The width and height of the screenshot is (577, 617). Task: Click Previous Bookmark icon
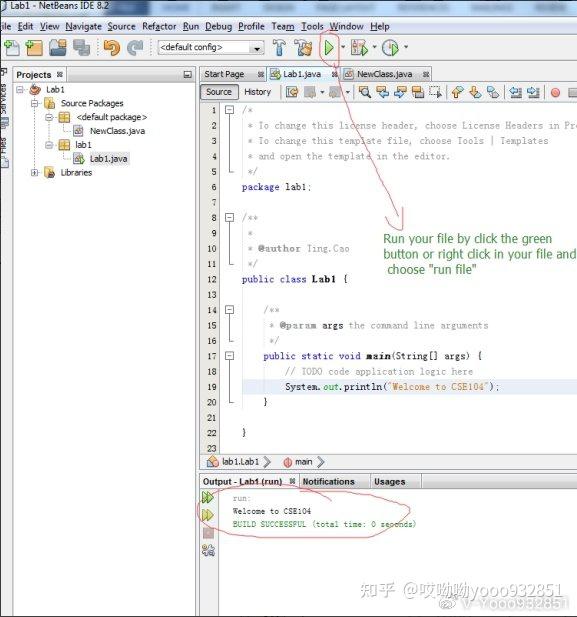click(457, 92)
